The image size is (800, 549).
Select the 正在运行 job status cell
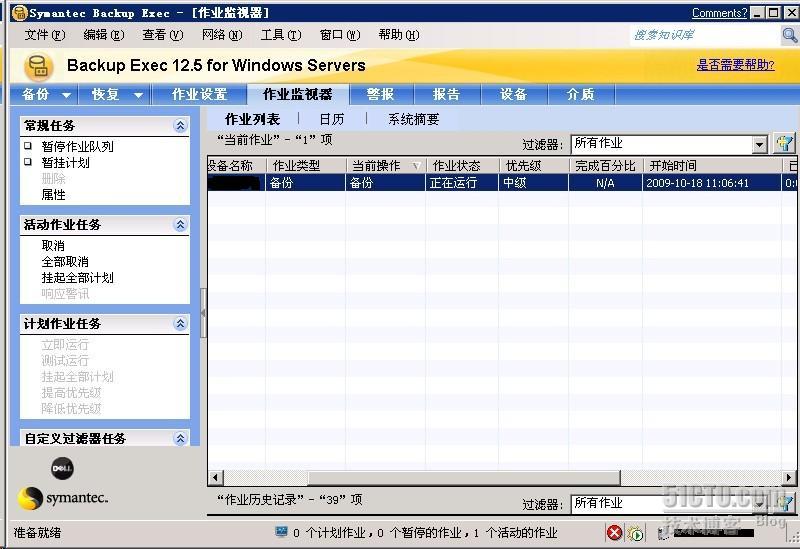(462, 183)
